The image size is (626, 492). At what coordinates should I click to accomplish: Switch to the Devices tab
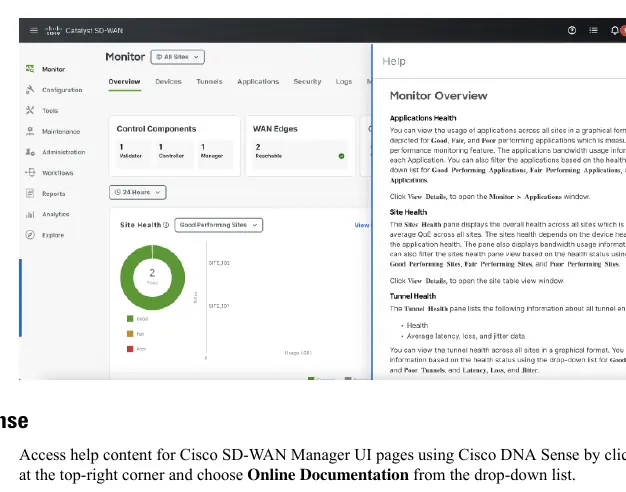(x=168, y=81)
